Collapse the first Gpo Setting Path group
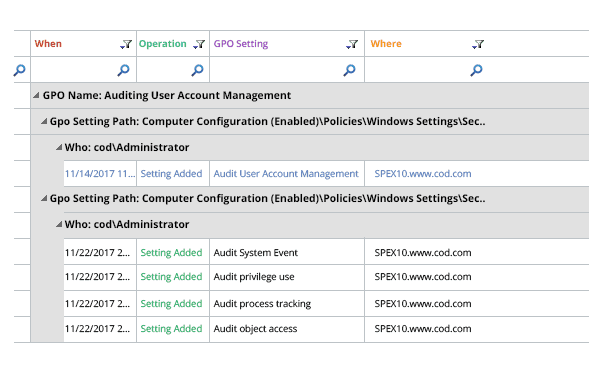This screenshot has height=382, width=612. (x=44, y=121)
